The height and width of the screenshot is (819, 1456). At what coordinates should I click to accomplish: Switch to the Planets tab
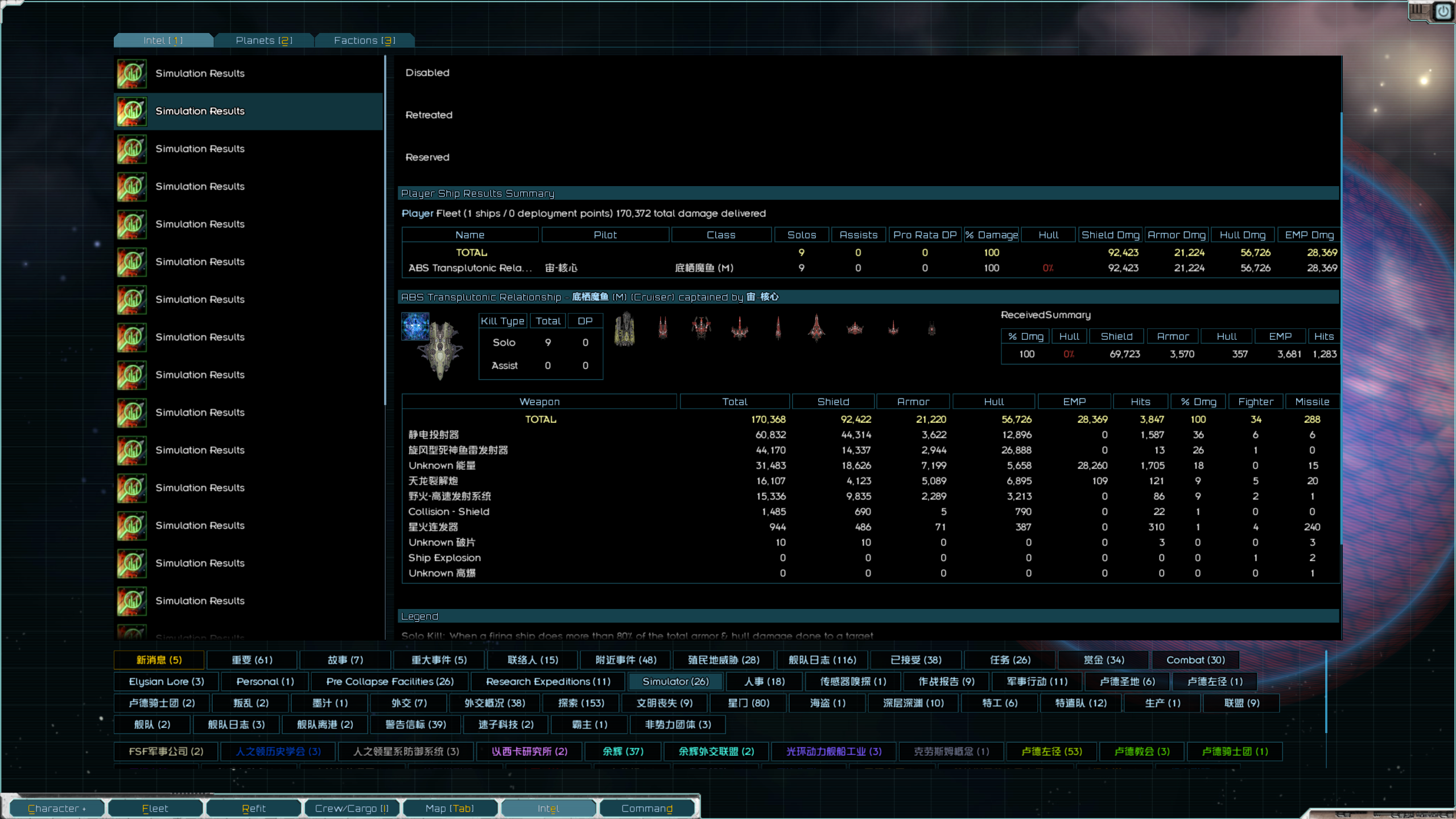pyautogui.click(x=263, y=40)
